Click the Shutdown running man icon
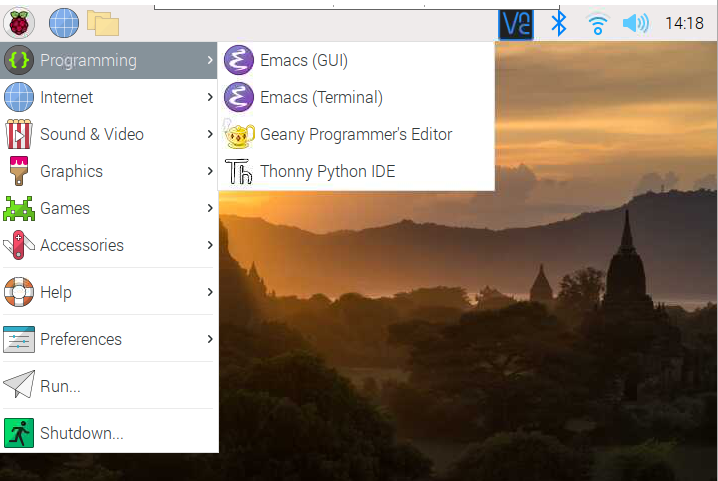Screen dimensions: 718x481 19,433
